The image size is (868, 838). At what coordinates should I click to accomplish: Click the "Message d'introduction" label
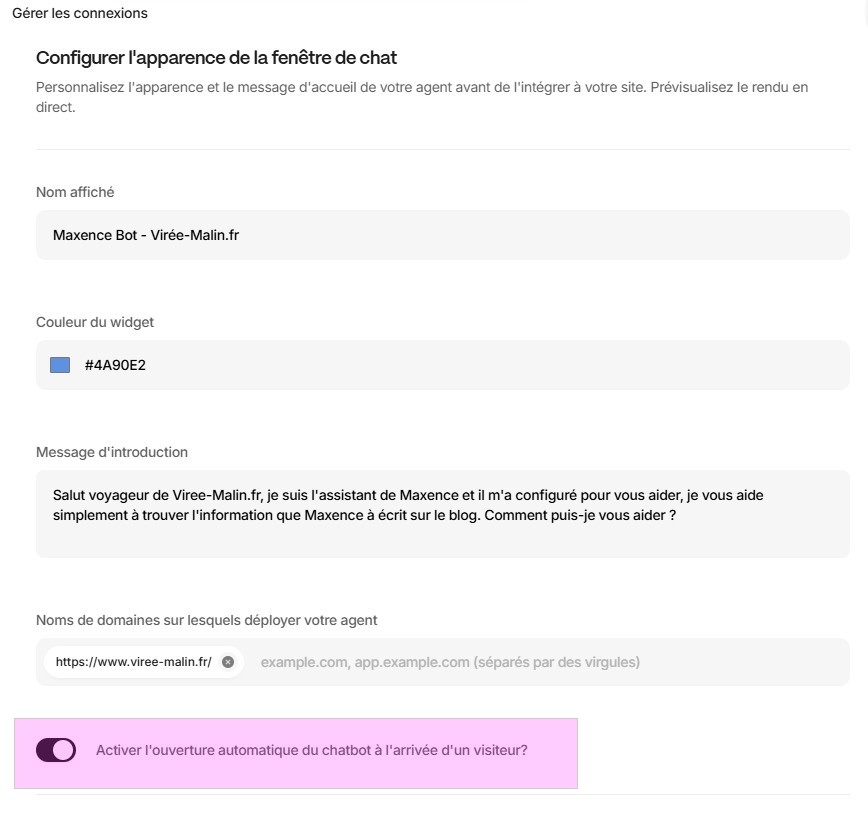pyautogui.click(x=112, y=452)
